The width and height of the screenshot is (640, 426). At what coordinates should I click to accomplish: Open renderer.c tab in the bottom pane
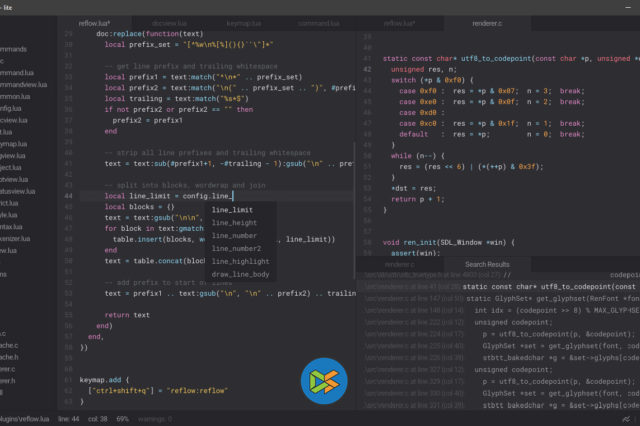(400, 264)
